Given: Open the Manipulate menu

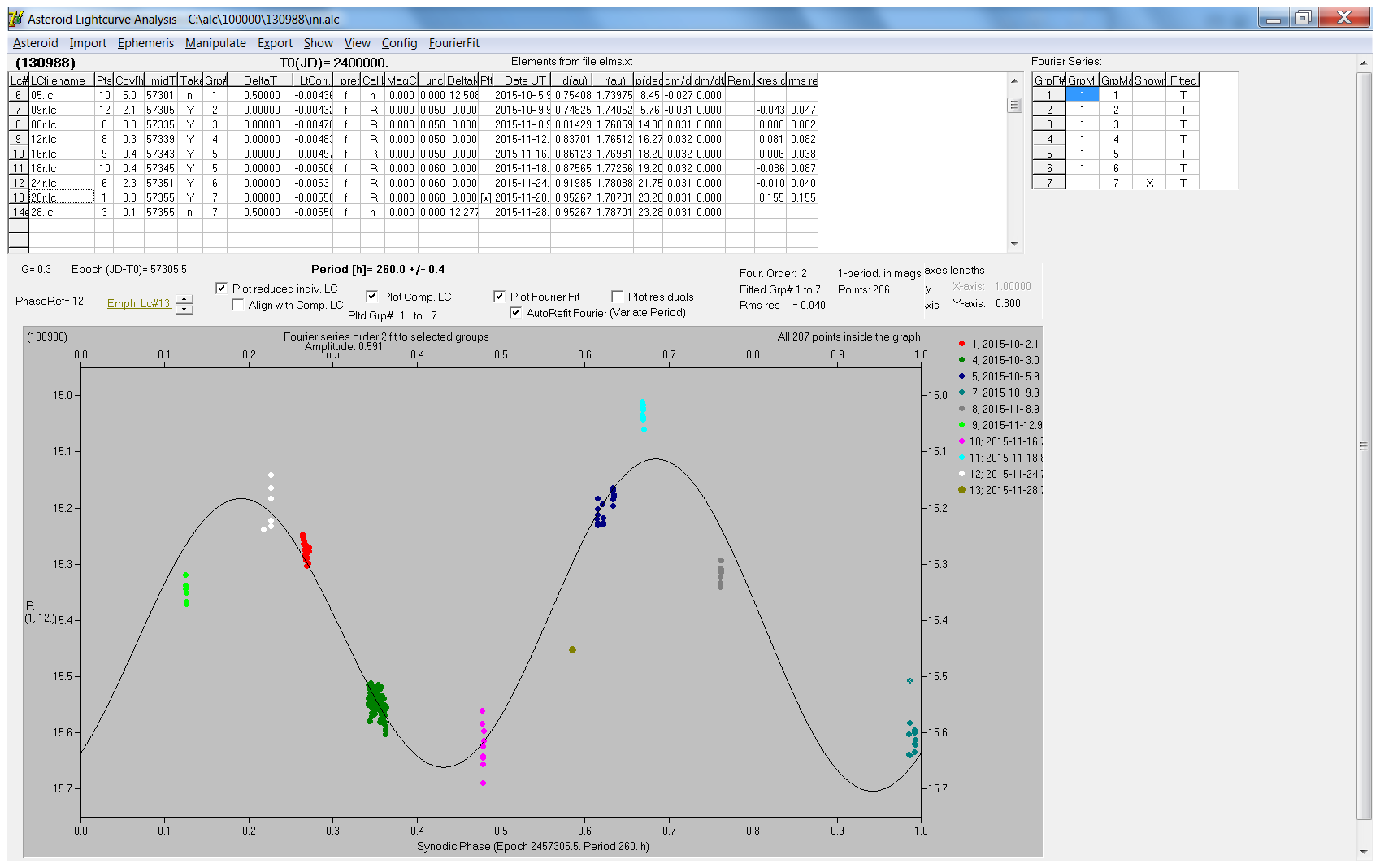Looking at the screenshot, I should [x=215, y=43].
